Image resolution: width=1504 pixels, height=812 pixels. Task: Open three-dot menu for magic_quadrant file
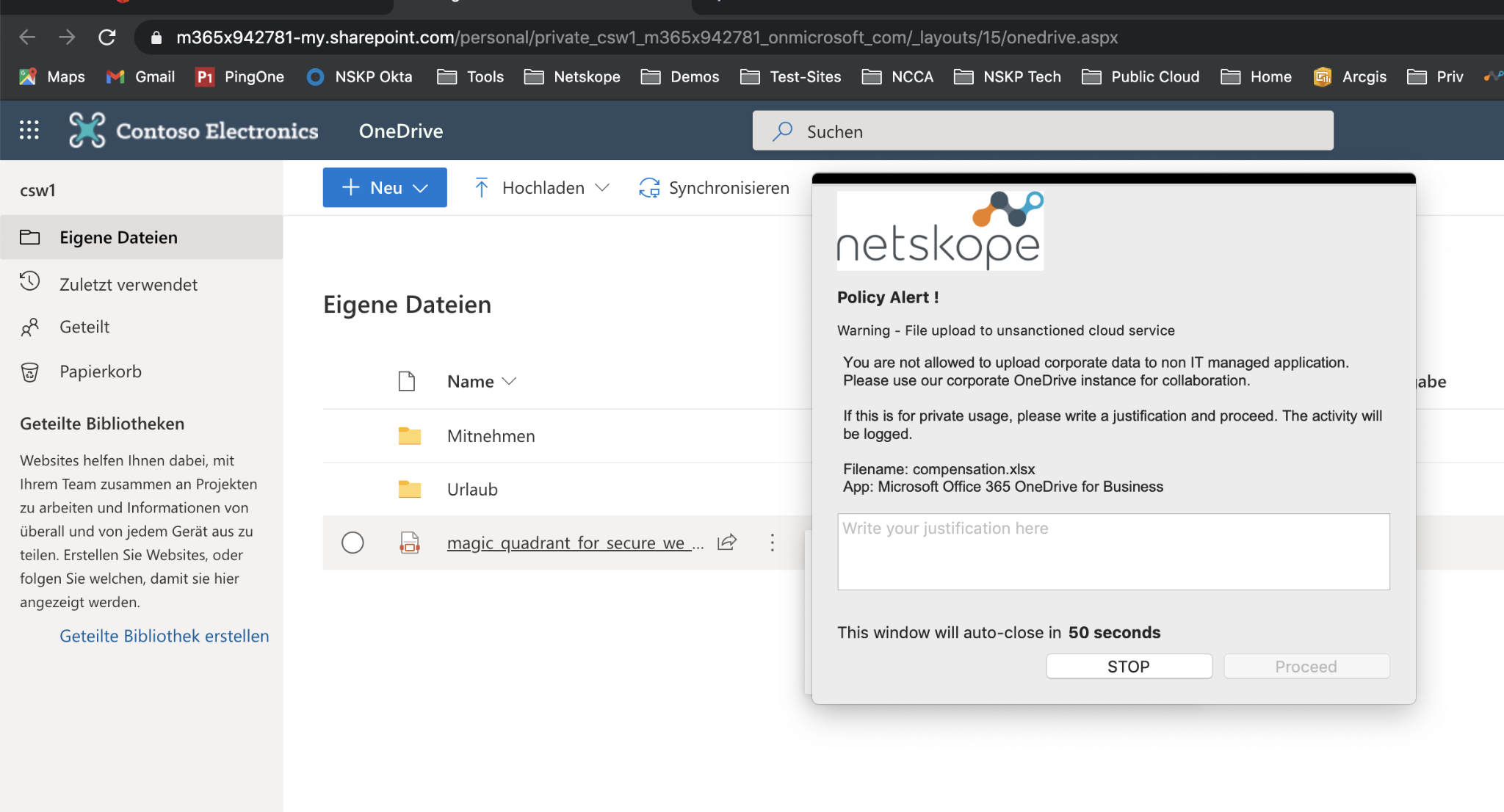coord(772,543)
